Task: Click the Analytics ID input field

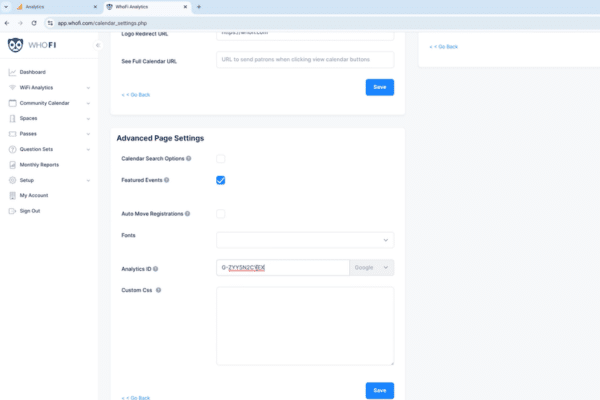Action: point(283,268)
